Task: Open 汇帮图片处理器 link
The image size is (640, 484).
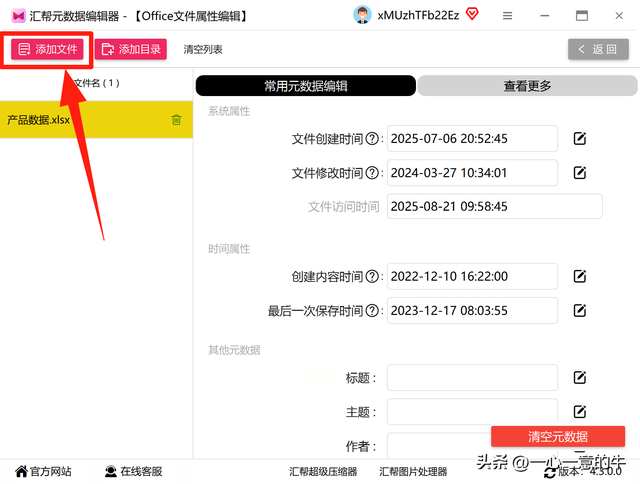Action: [413, 472]
